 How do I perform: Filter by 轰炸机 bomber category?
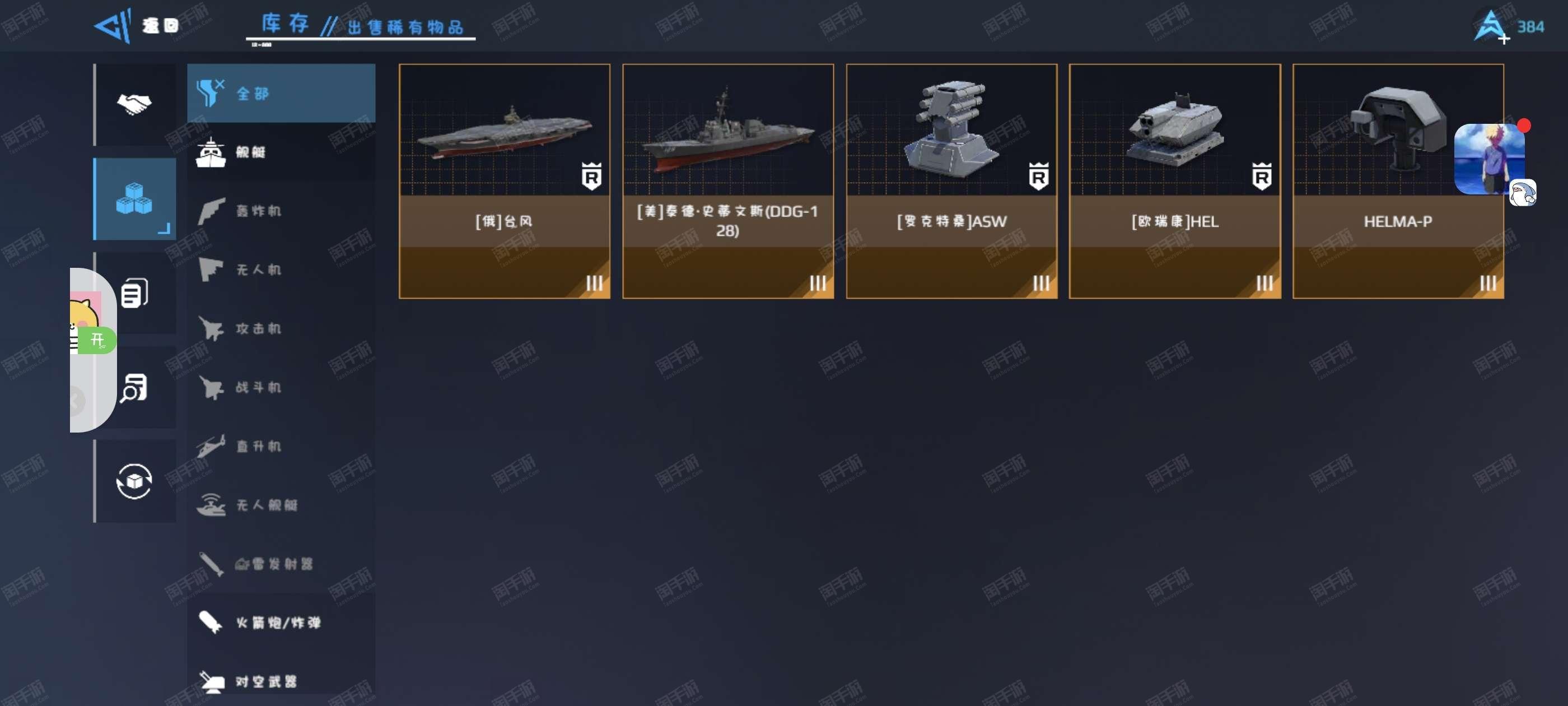[281, 211]
